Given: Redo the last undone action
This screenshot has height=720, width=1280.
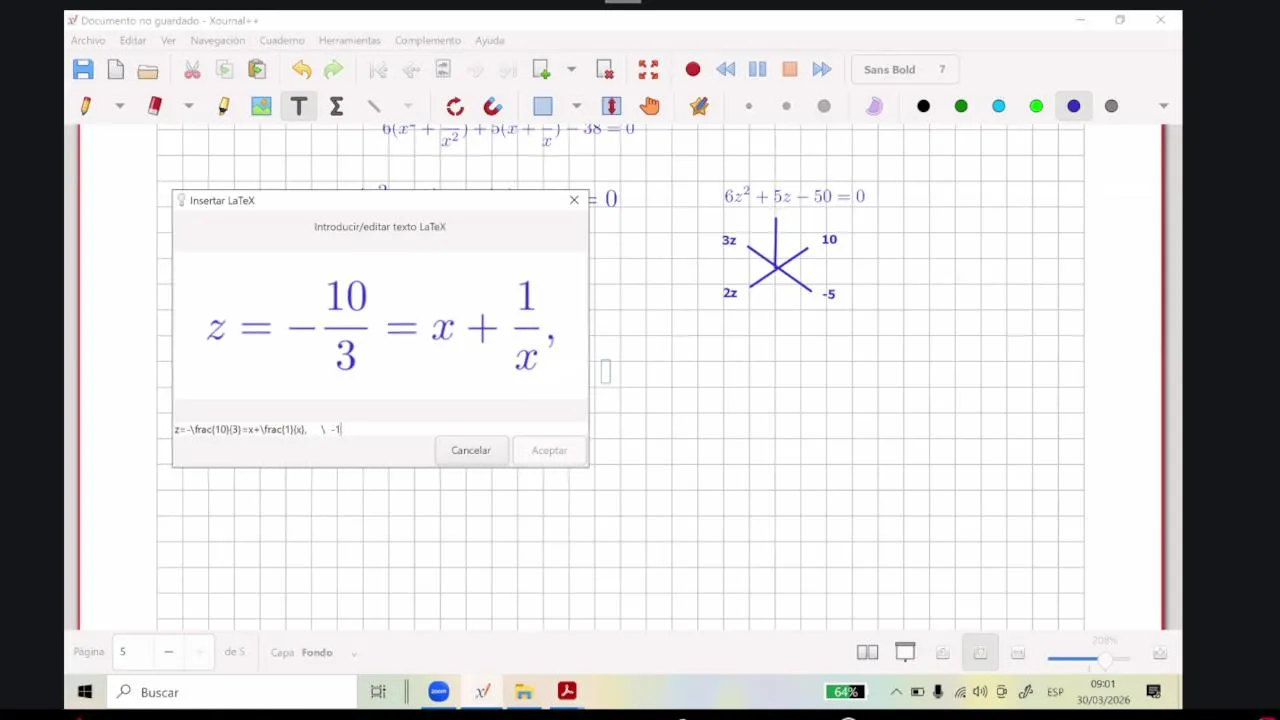Looking at the screenshot, I should 333,69.
